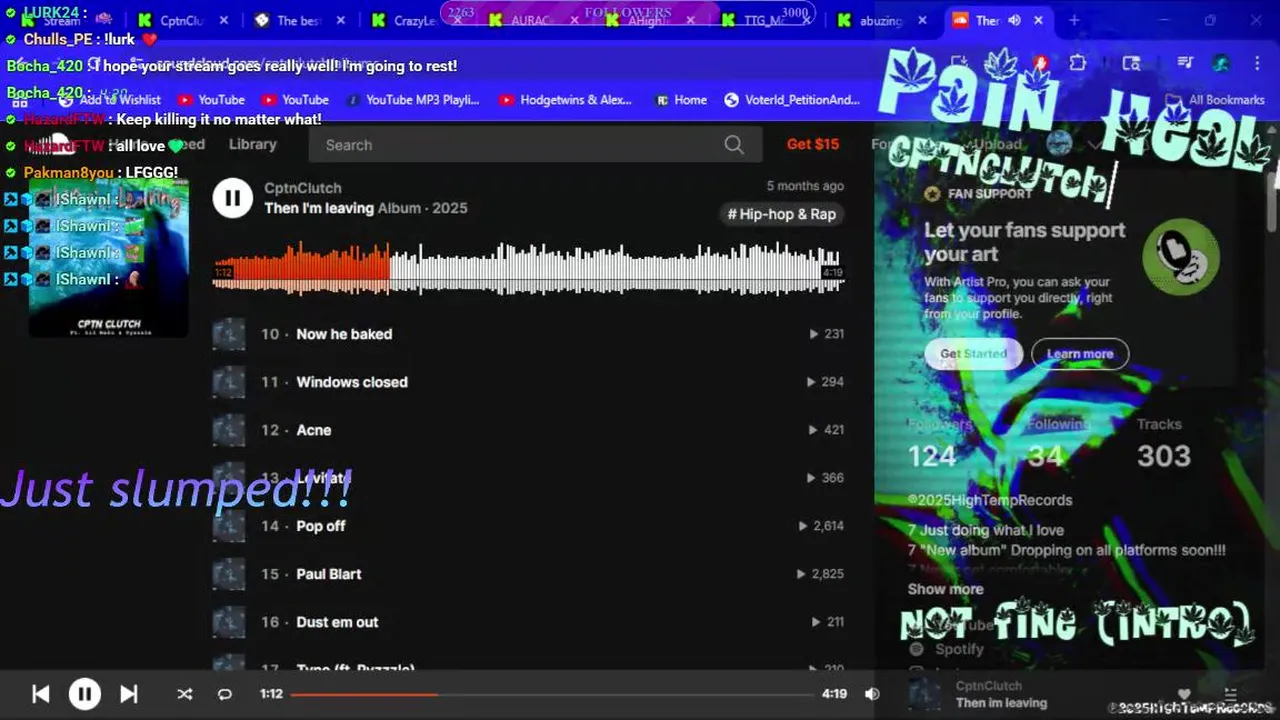
Task: Click the Get $15 offer link
Action: coord(813,144)
